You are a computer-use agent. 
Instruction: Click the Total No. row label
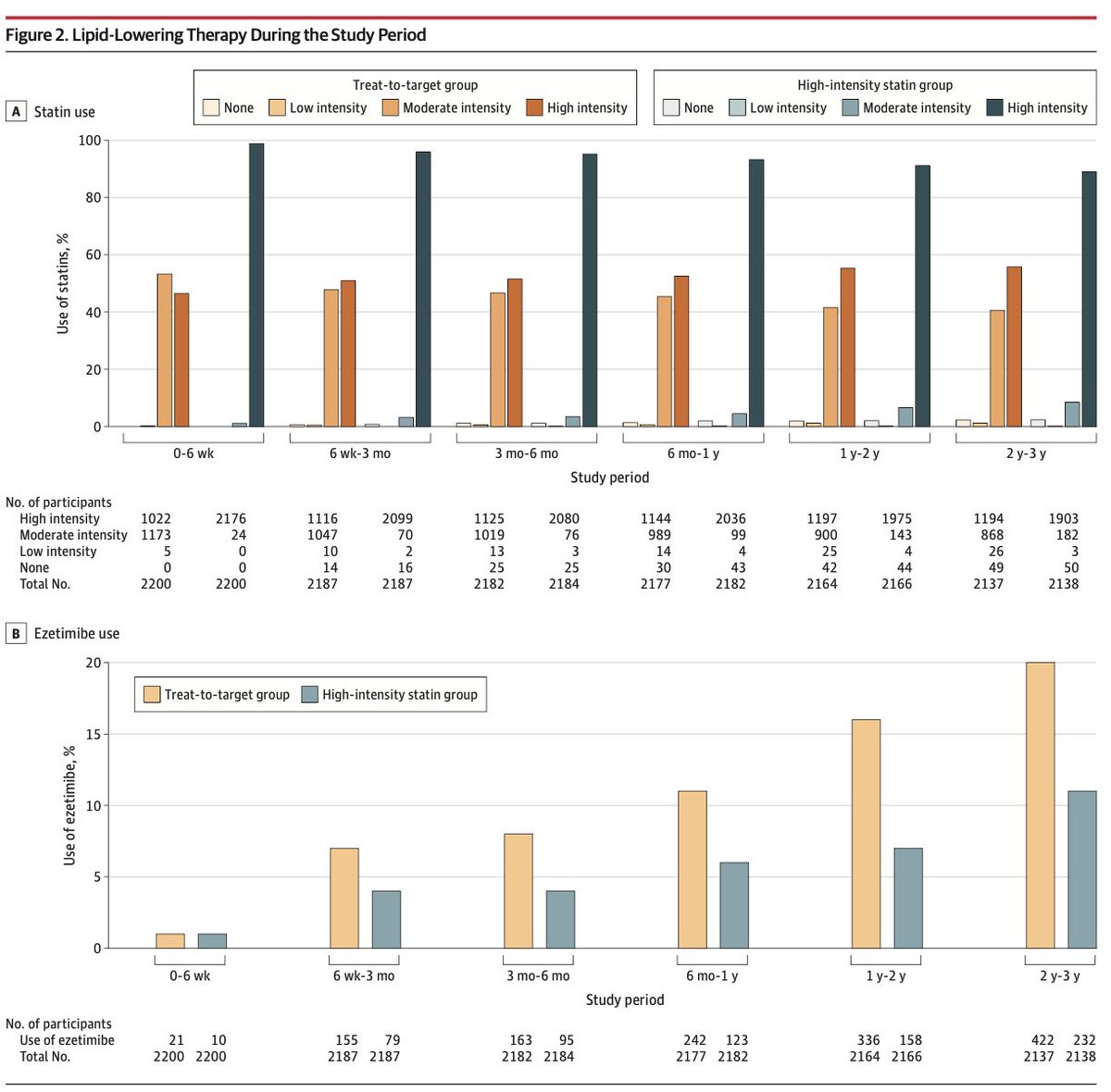click(x=44, y=584)
